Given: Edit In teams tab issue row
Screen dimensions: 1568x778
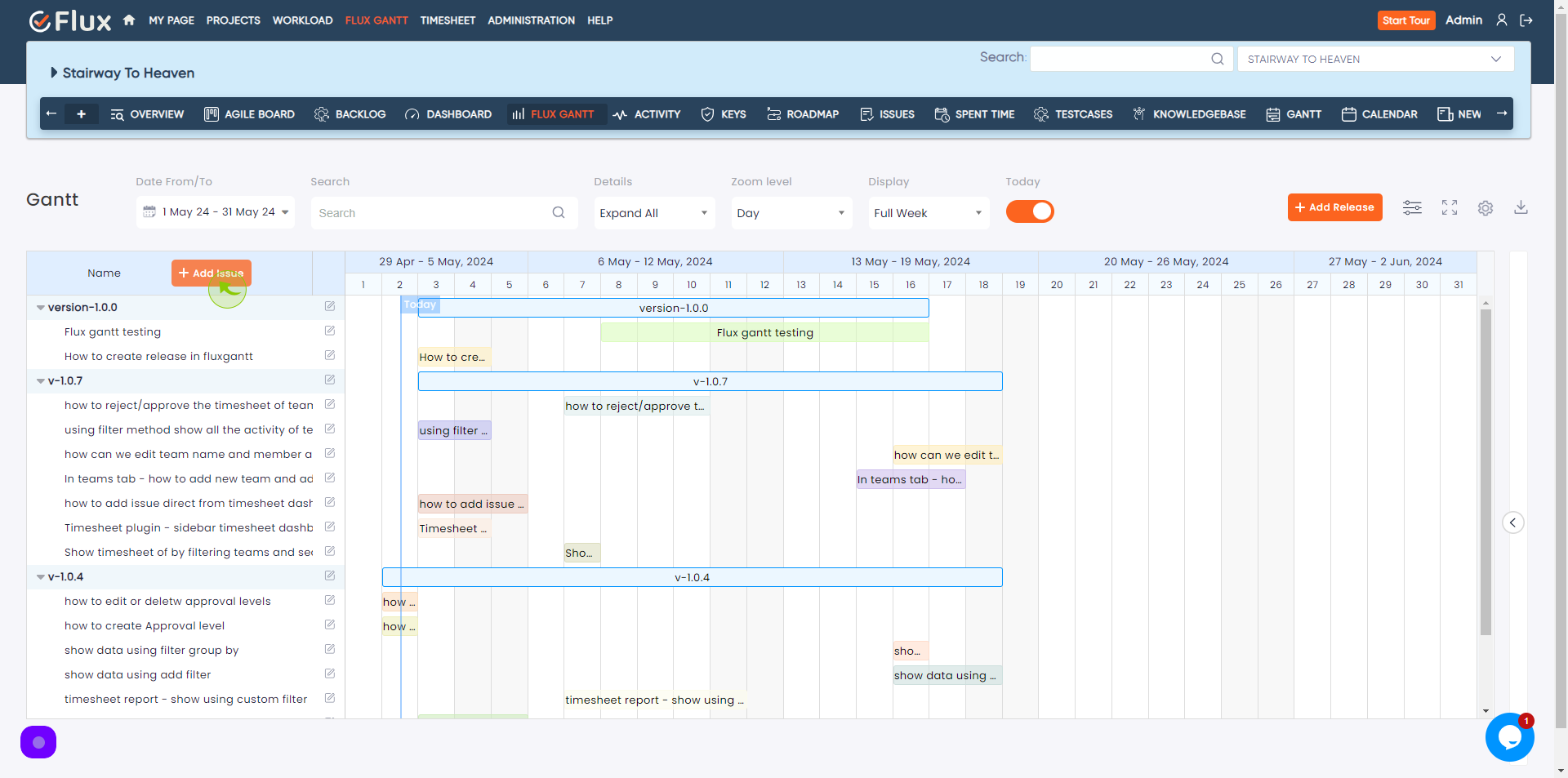Looking at the screenshot, I should (x=330, y=478).
